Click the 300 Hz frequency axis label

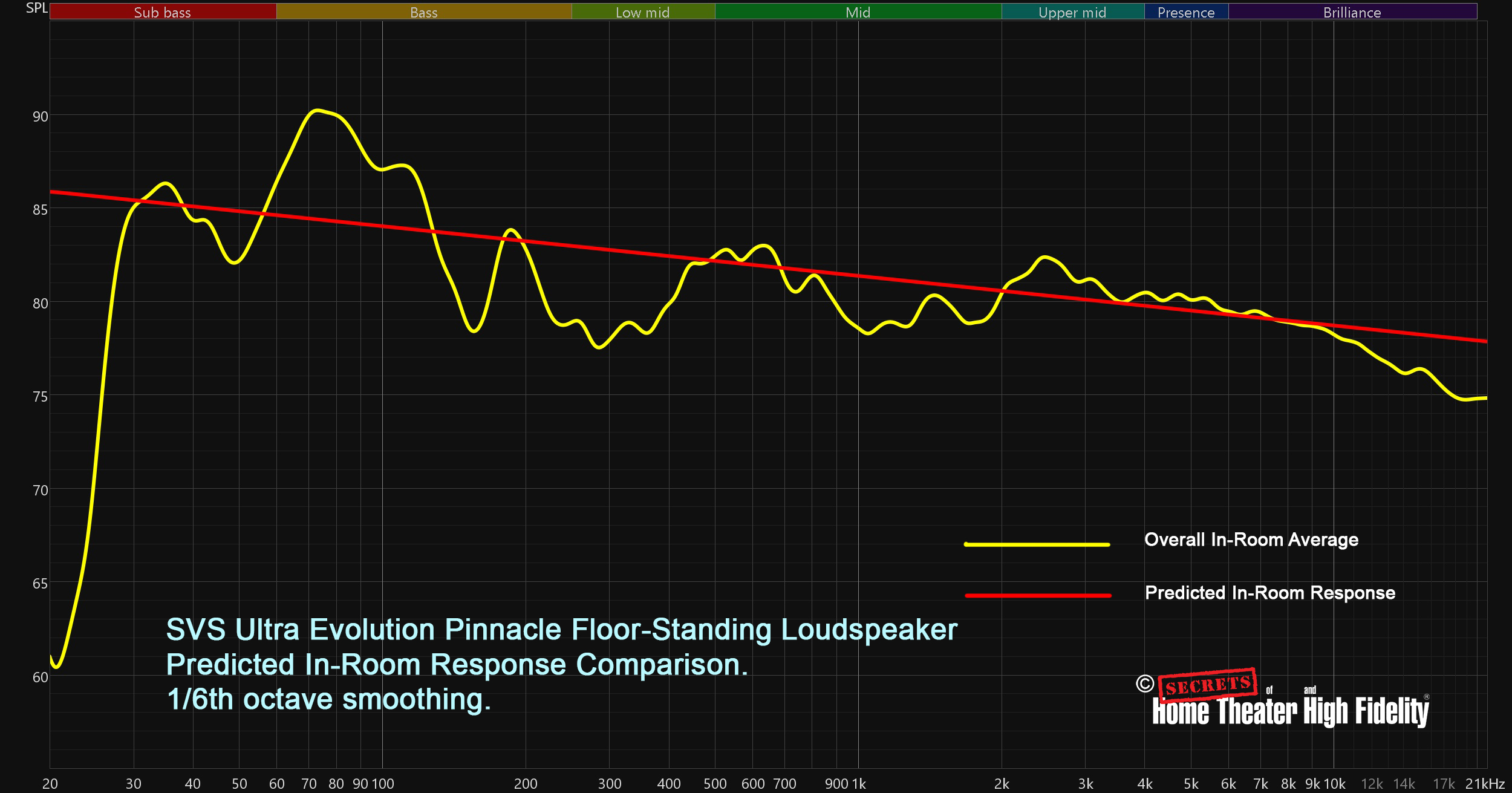(610, 784)
